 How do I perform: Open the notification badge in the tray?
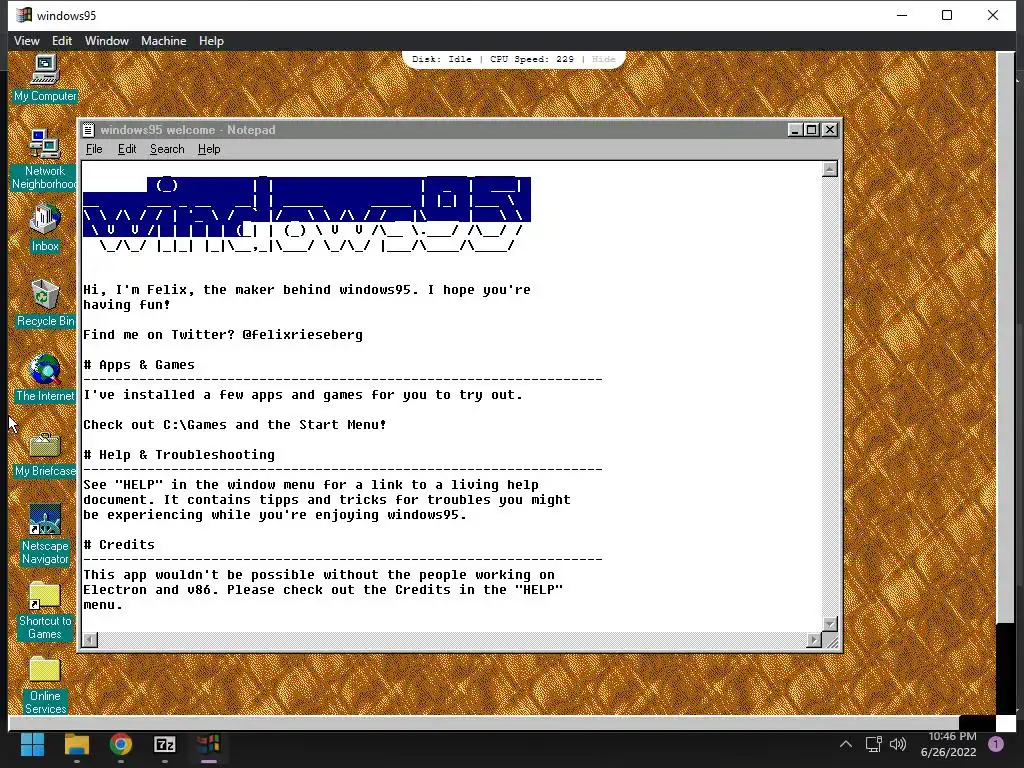pyautogui.click(x=996, y=744)
